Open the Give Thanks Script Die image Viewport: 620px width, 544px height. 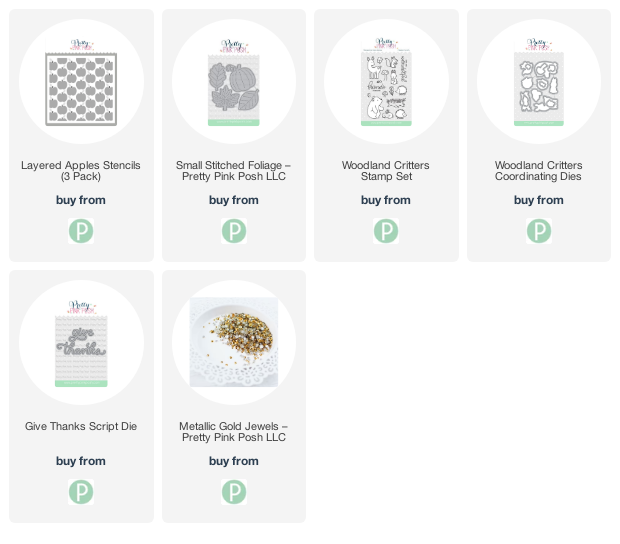(81, 342)
